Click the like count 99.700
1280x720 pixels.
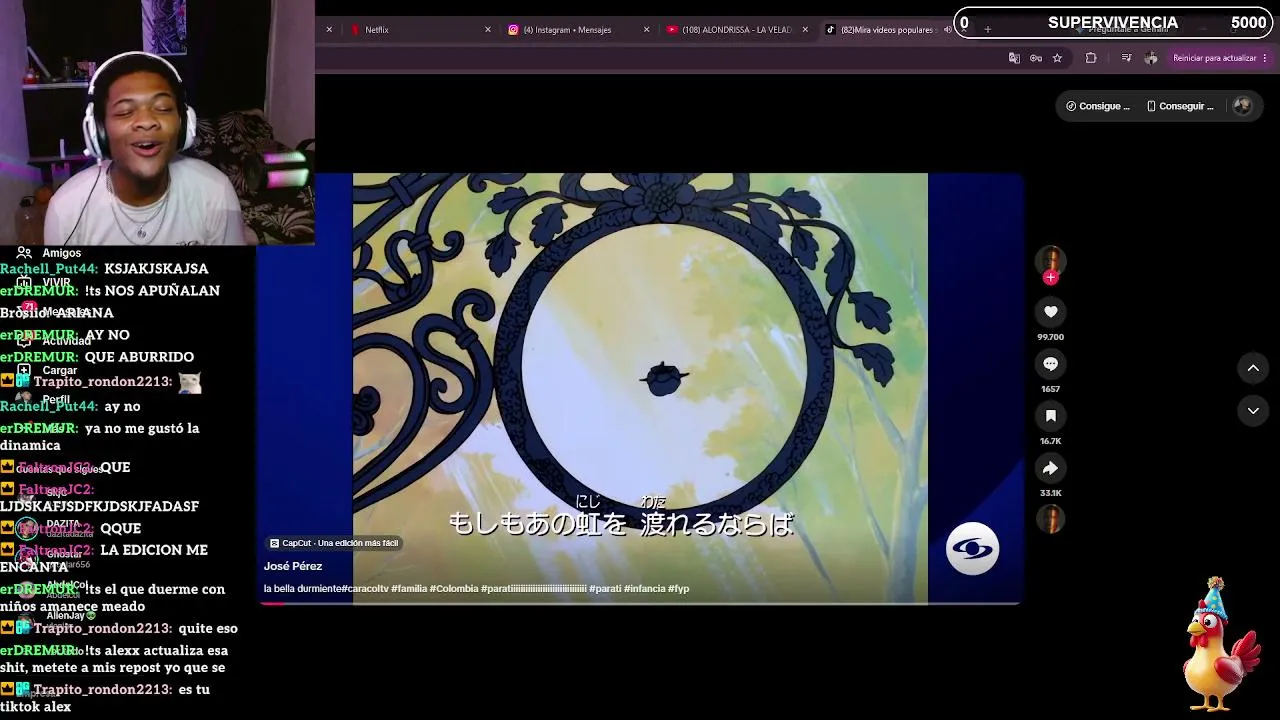click(1050, 337)
